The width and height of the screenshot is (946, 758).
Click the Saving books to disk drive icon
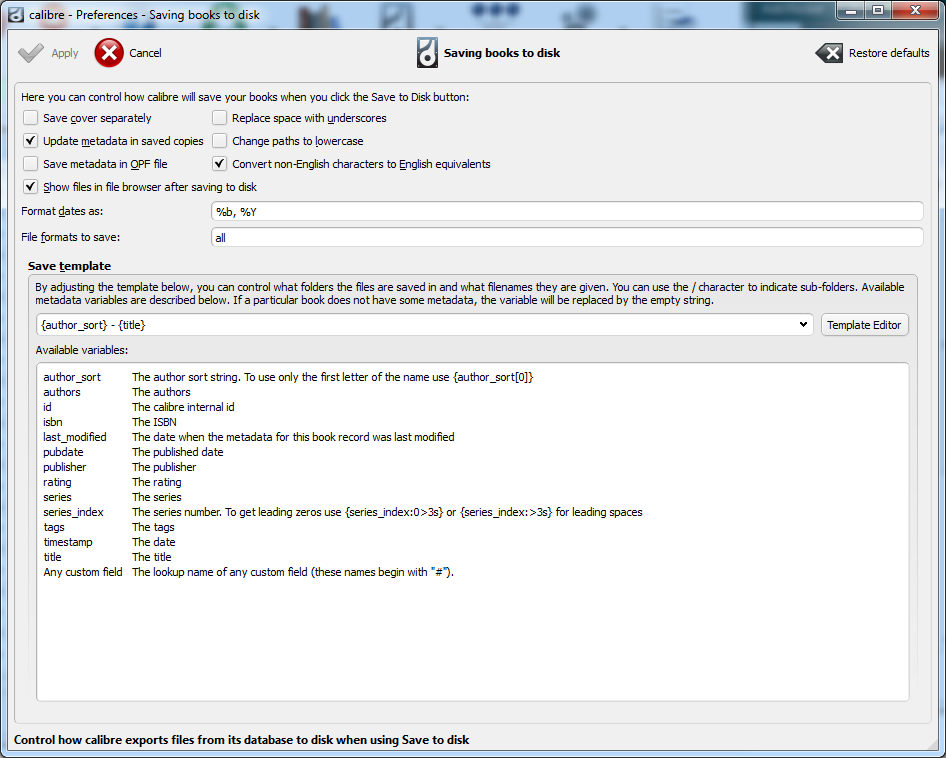tap(427, 53)
